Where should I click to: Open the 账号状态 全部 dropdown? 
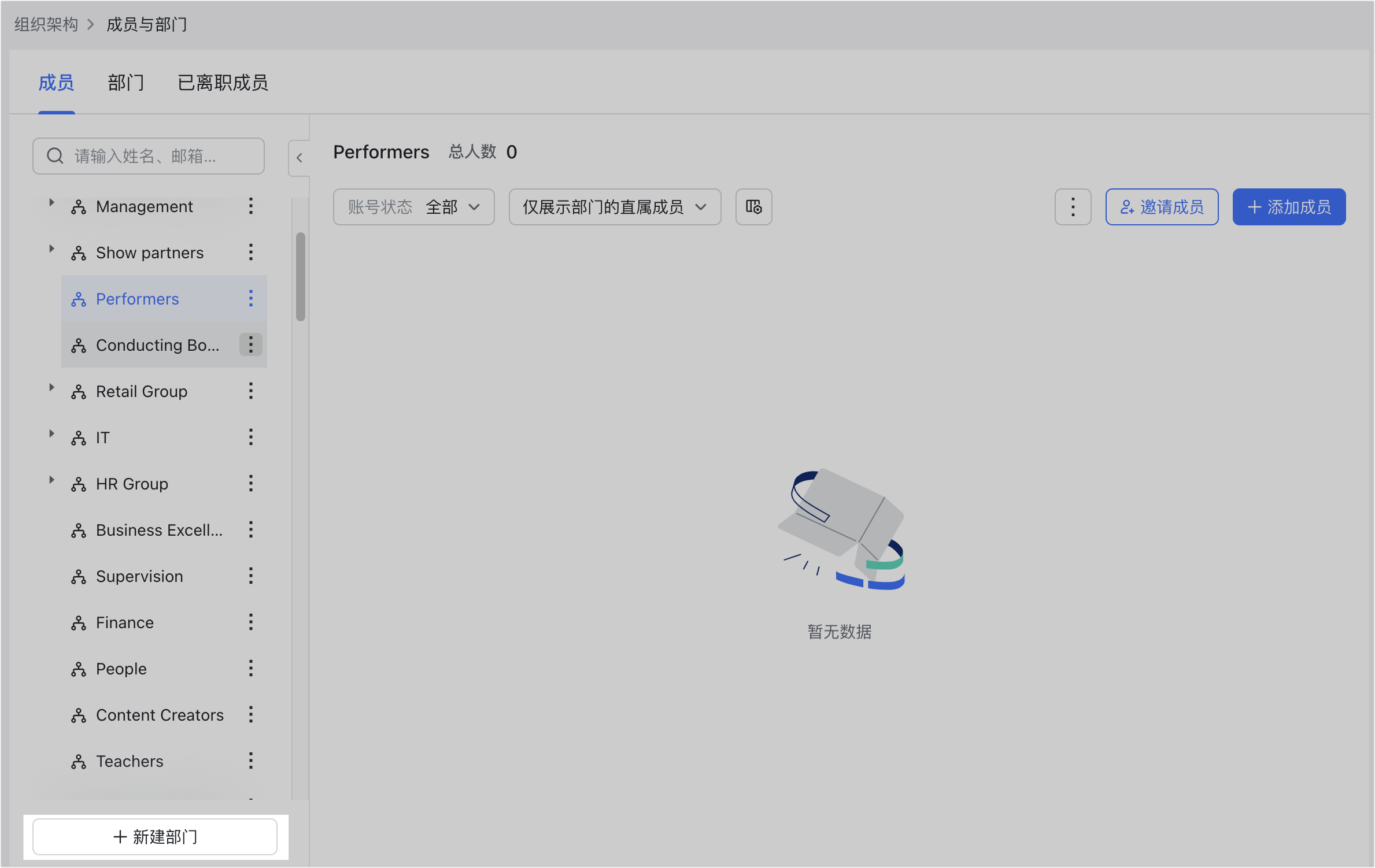click(414, 207)
